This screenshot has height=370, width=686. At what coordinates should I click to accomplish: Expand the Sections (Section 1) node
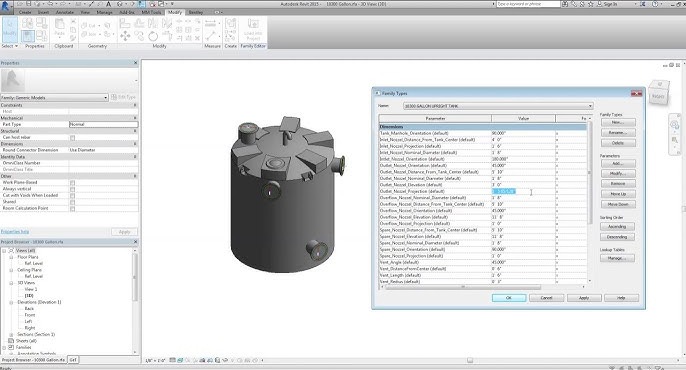11,335
